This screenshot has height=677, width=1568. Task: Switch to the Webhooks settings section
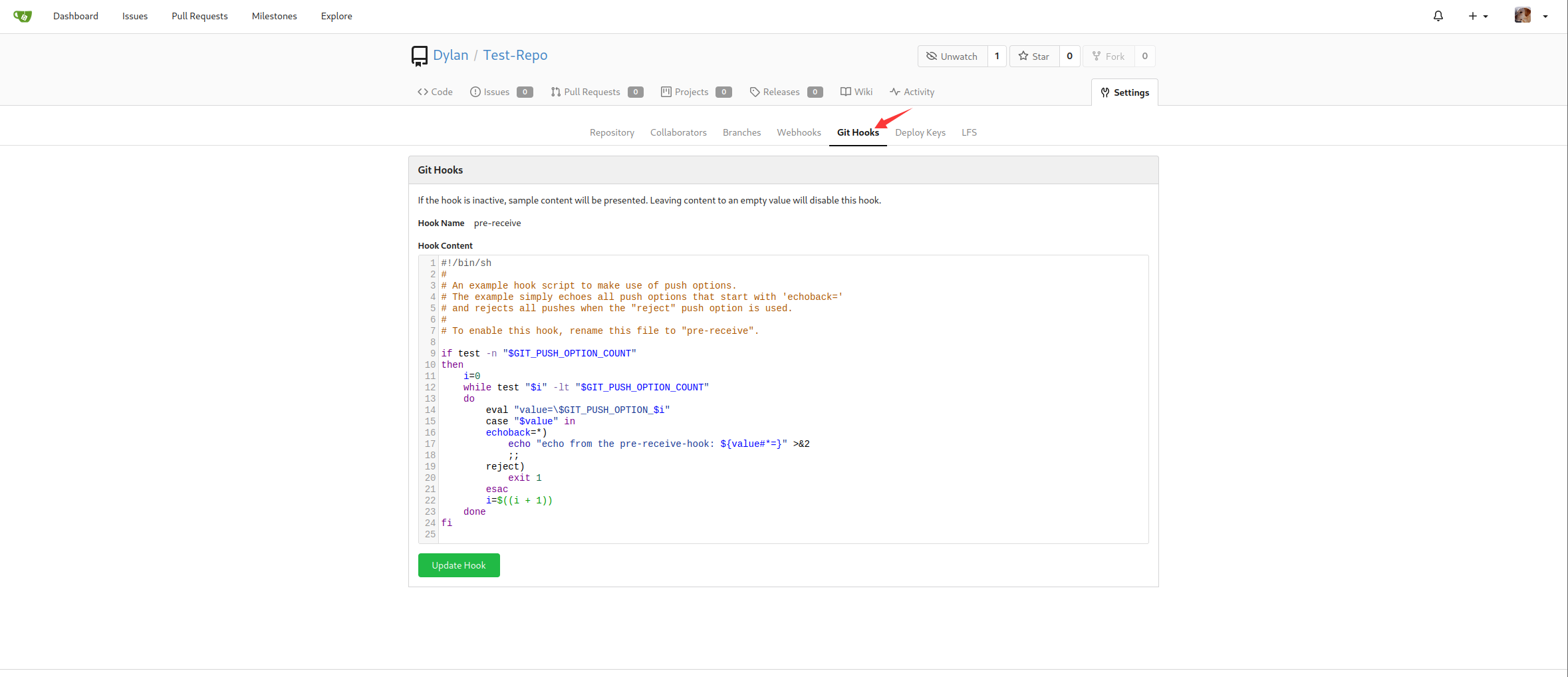click(x=799, y=132)
